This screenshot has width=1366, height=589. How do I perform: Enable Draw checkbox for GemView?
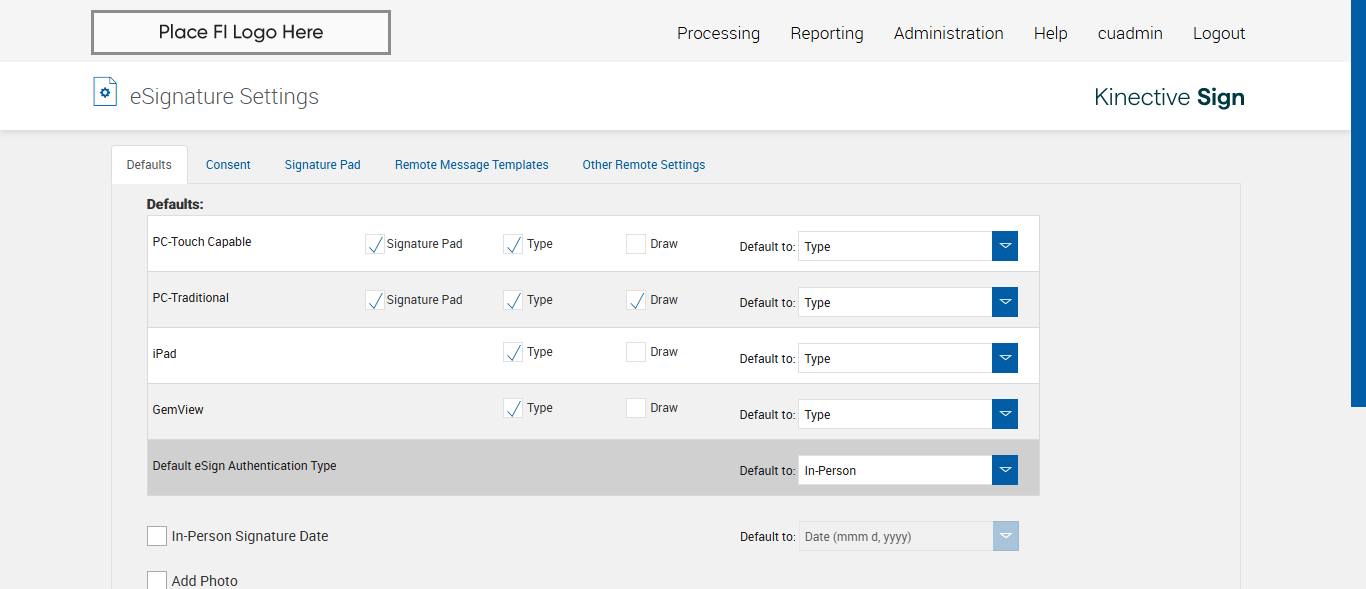click(636, 408)
